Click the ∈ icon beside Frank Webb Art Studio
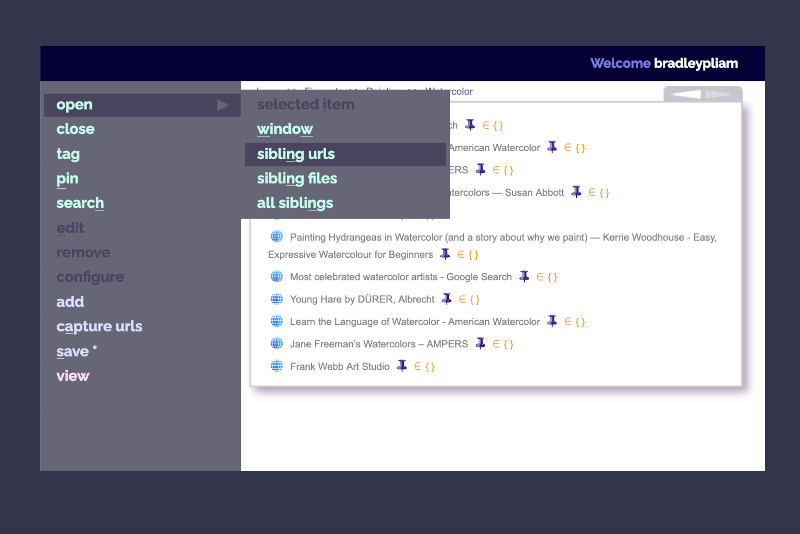 [417, 366]
